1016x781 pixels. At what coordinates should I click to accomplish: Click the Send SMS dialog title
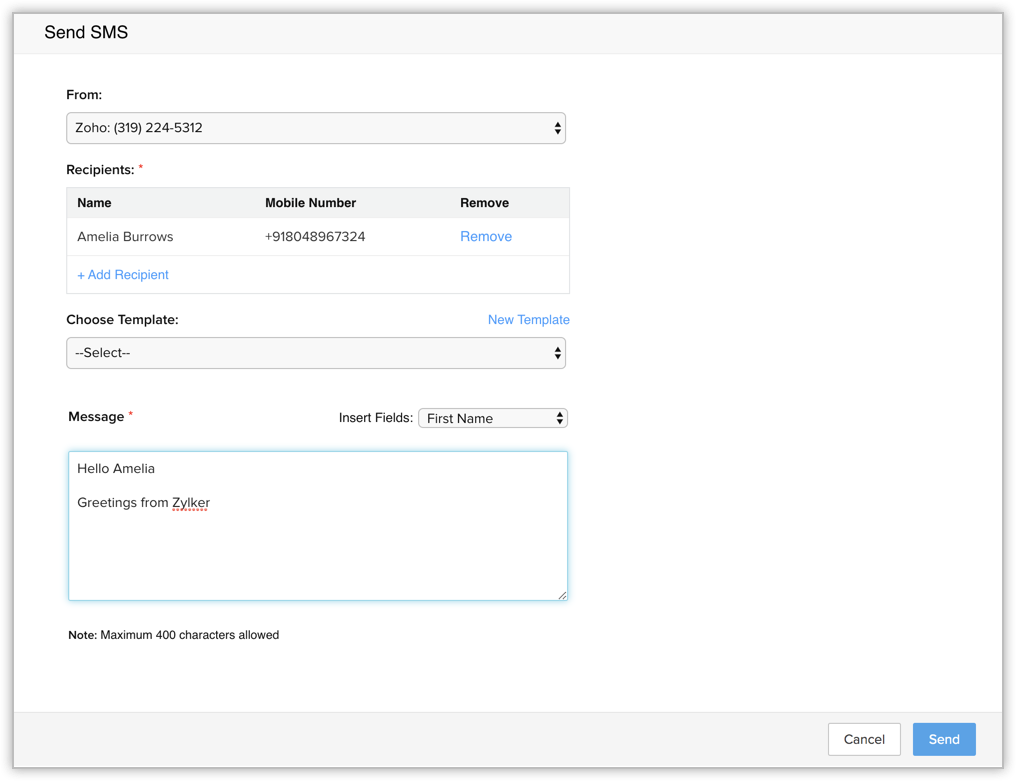click(x=86, y=33)
